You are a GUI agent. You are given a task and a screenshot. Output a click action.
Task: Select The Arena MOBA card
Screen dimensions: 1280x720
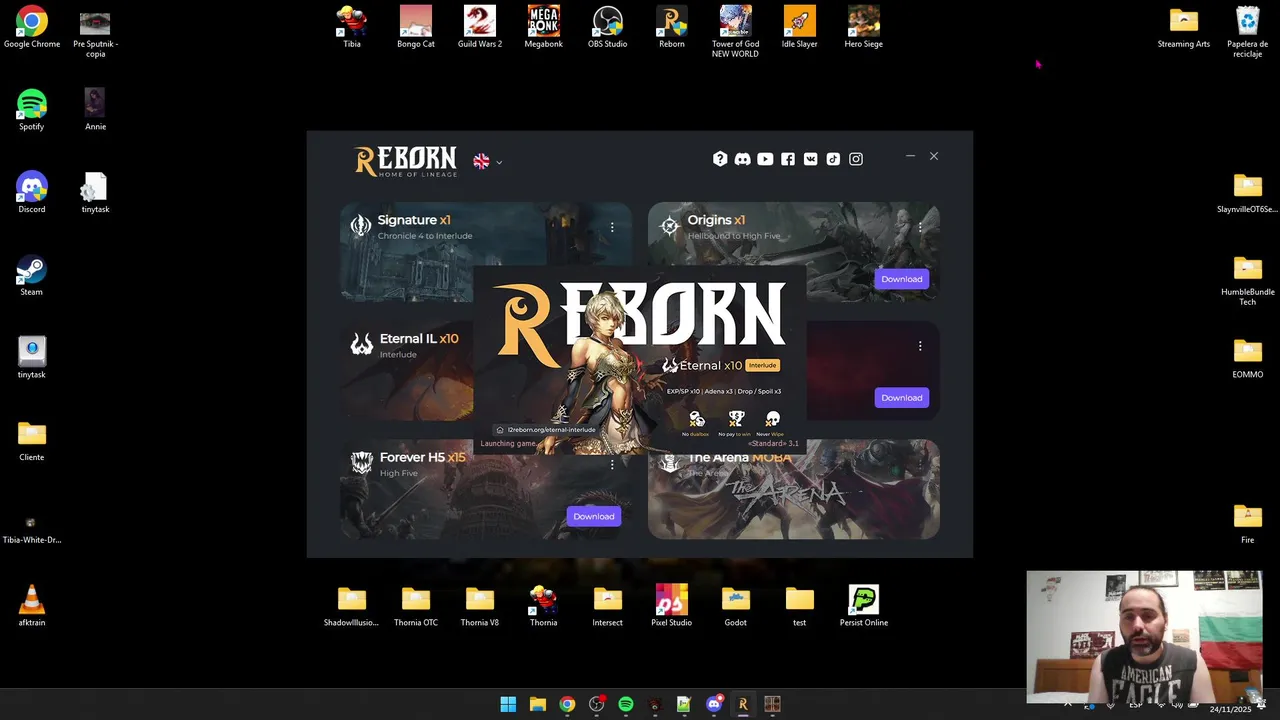click(x=794, y=490)
